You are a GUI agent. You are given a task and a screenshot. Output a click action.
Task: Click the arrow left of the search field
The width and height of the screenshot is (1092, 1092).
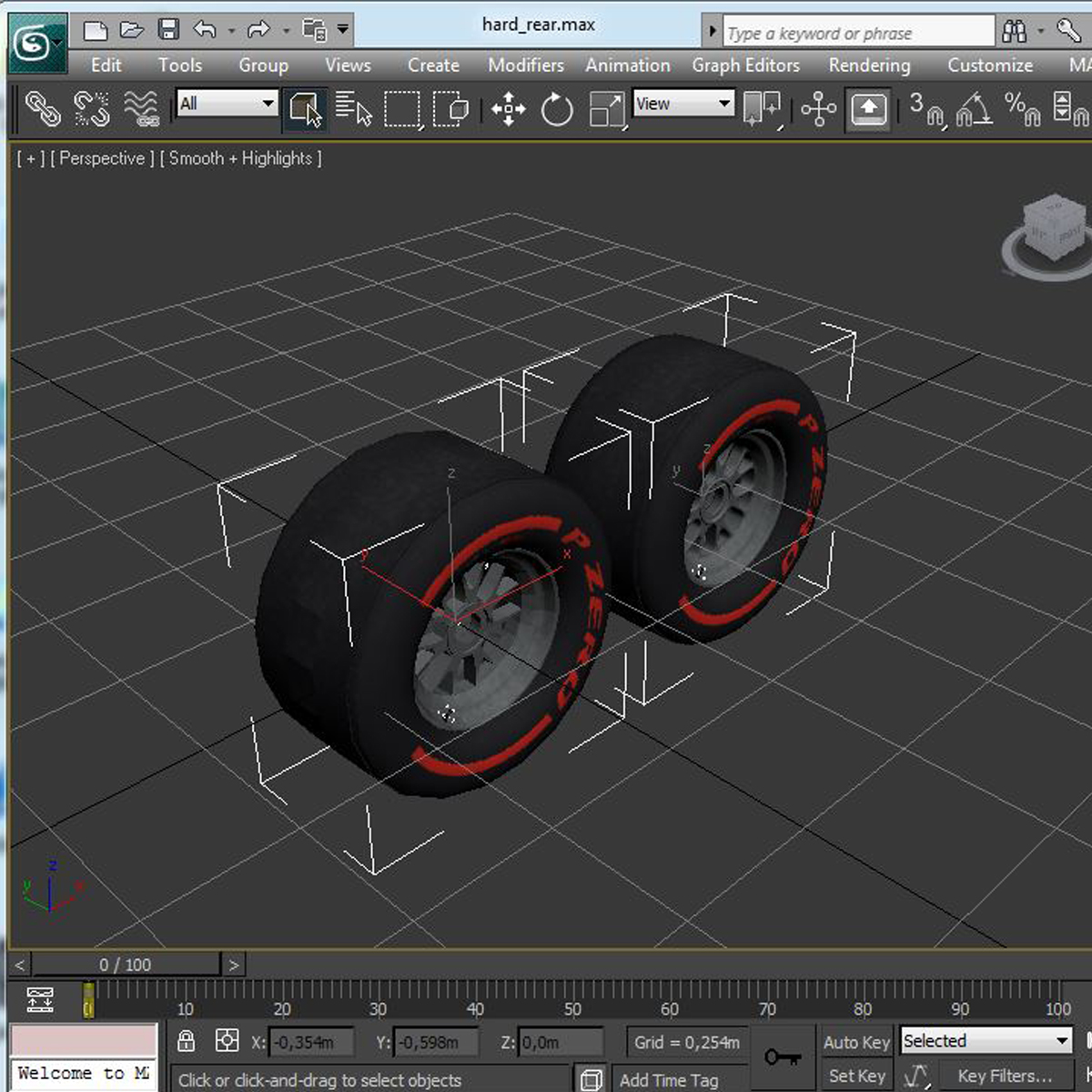[712, 32]
